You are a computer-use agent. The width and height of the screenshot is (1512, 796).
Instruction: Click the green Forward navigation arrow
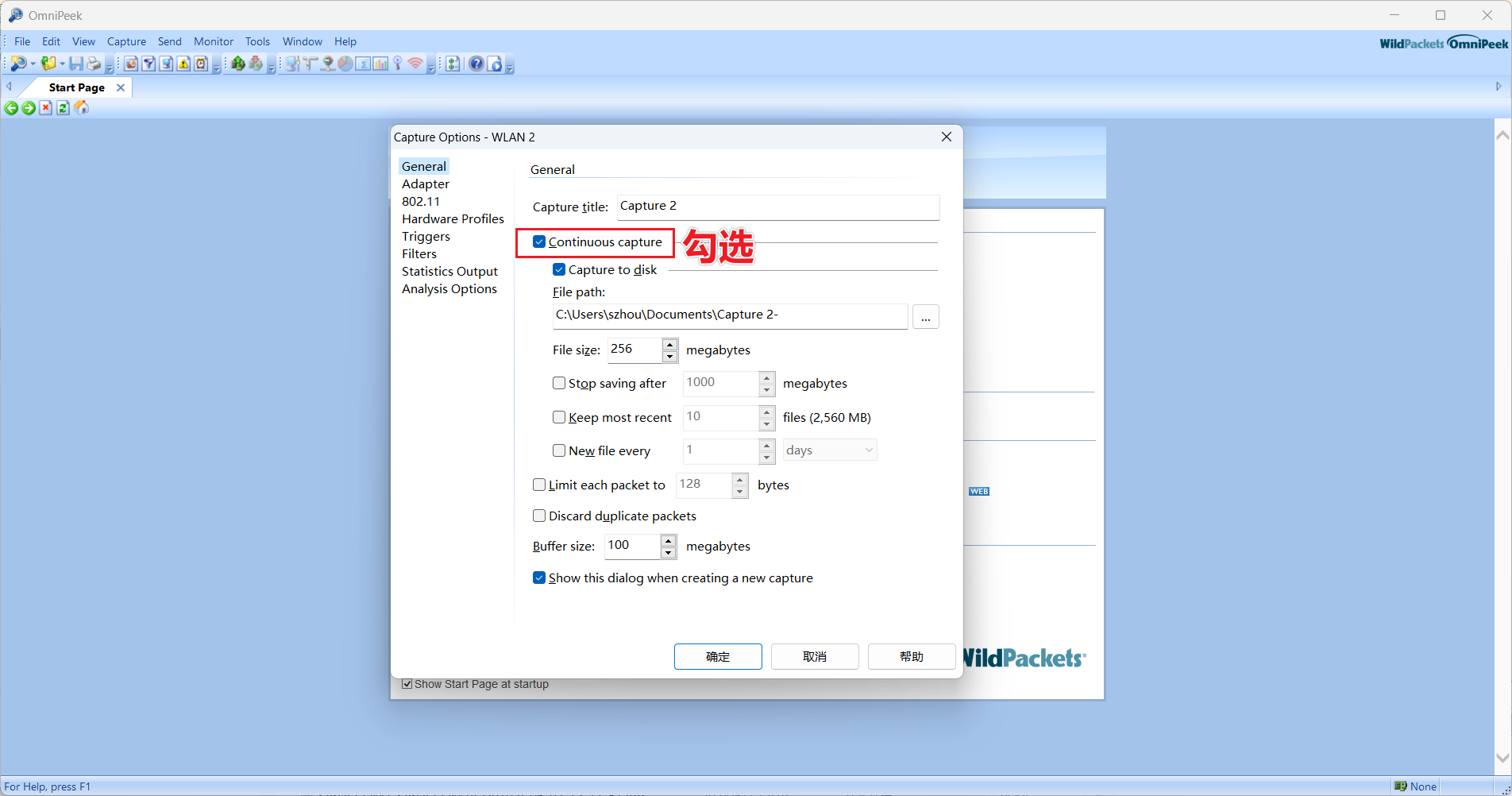pos(29,108)
